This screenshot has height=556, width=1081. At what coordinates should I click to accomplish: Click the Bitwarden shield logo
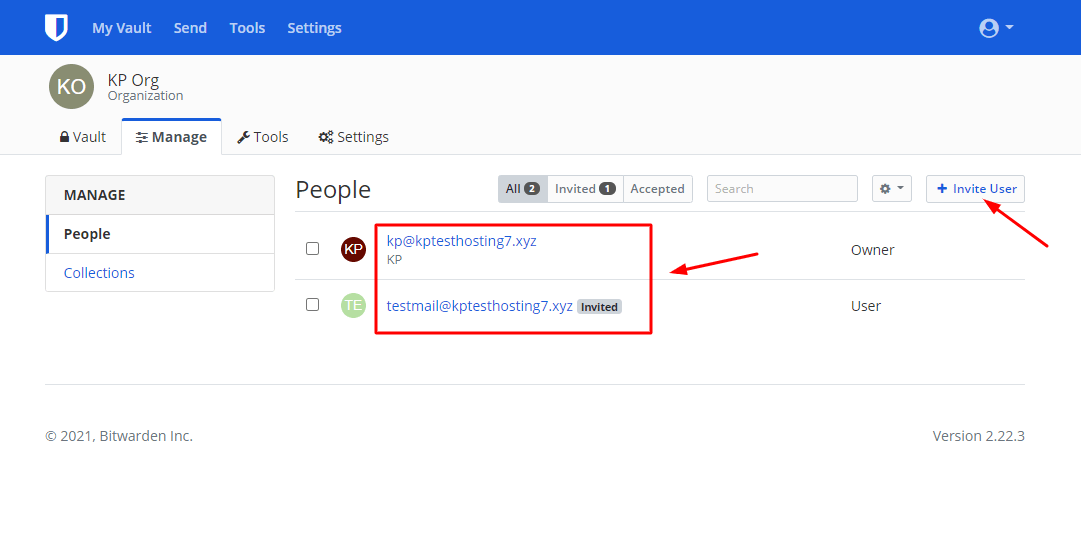(57, 28)
